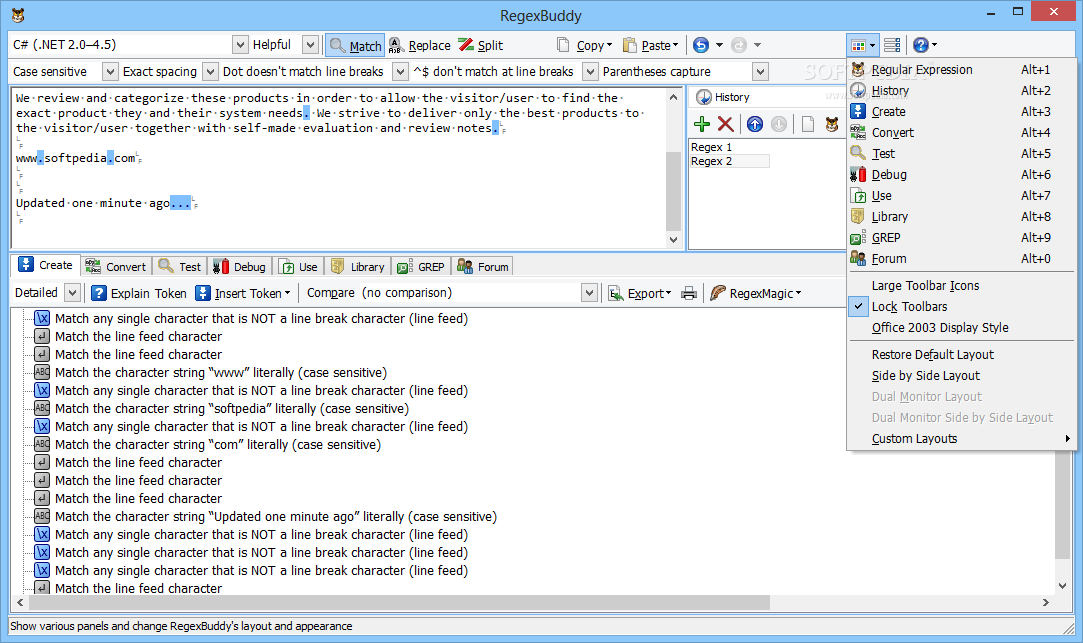Click the toolbar preferences icon

[892, 46]
